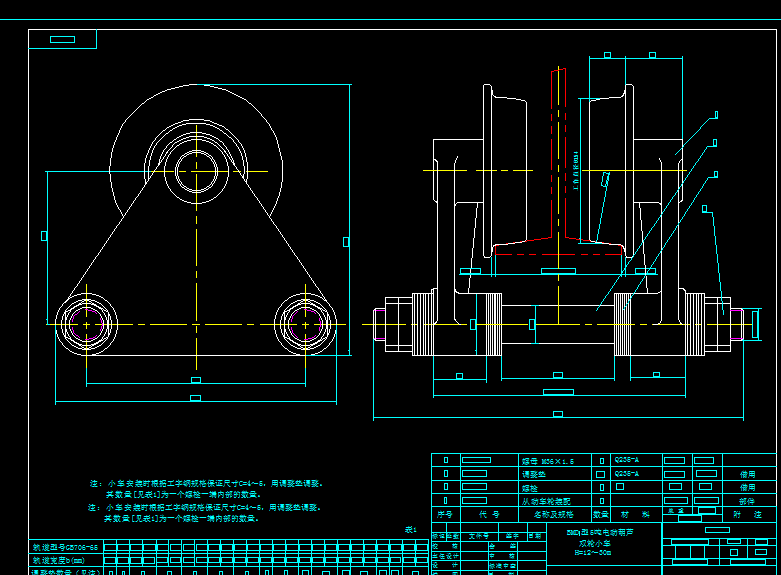Click the '螺栓' parts list entry
Viewport: 781px width, 575px height.
(529, 488)
